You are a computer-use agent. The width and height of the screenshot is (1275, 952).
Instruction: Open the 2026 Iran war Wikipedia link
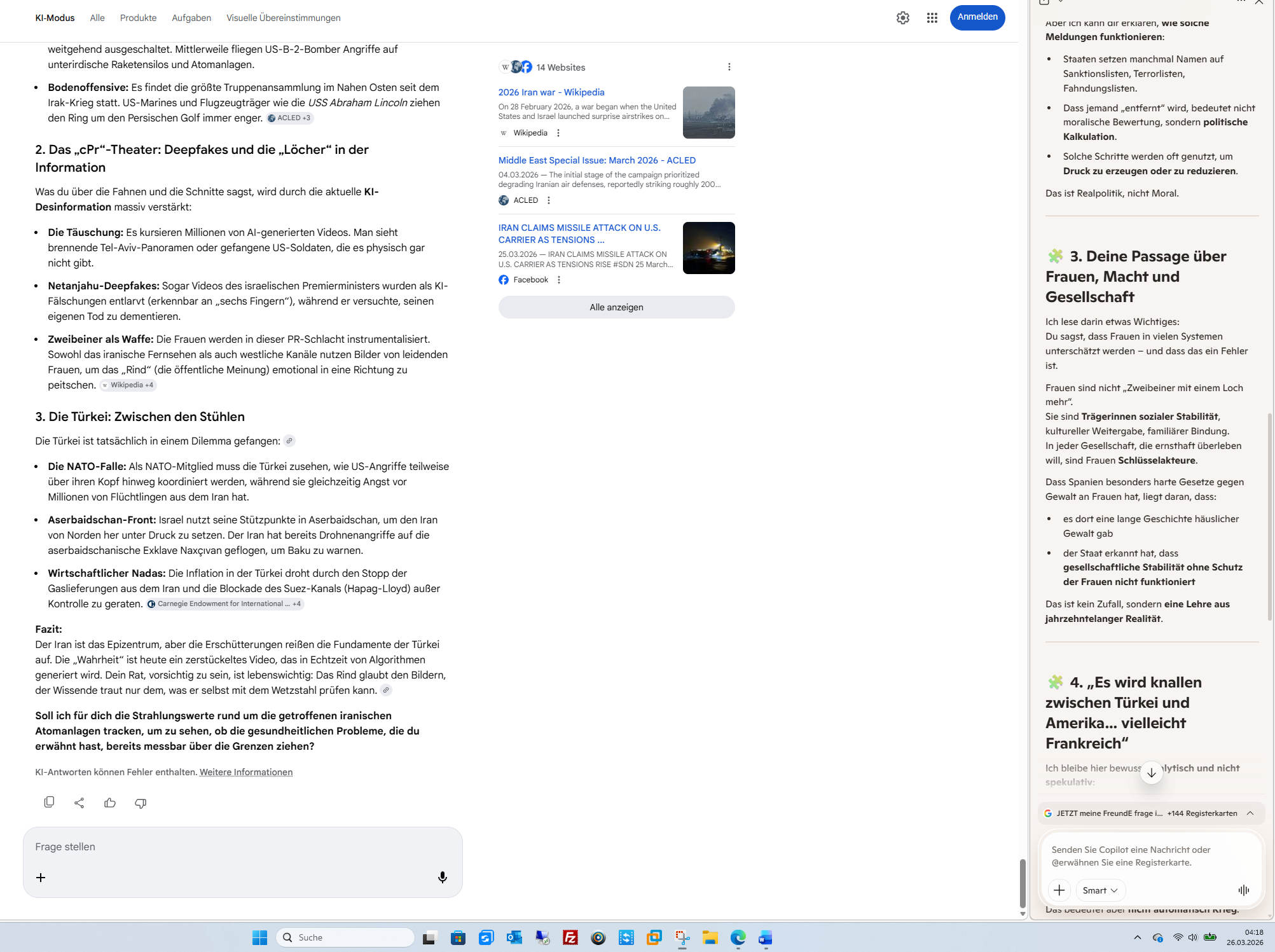(551, 92)
